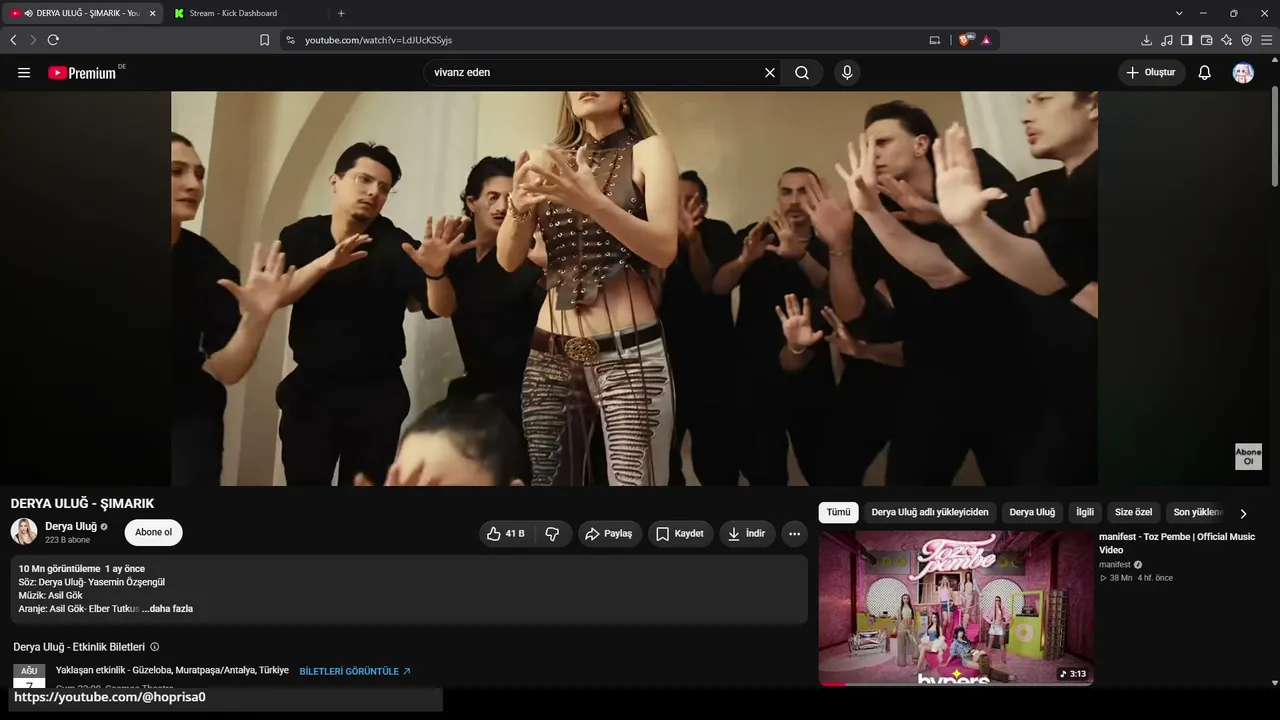Reload the current page
This screenshot has width=1280, height=720.
pyautogui.click(x=53, y=40)
